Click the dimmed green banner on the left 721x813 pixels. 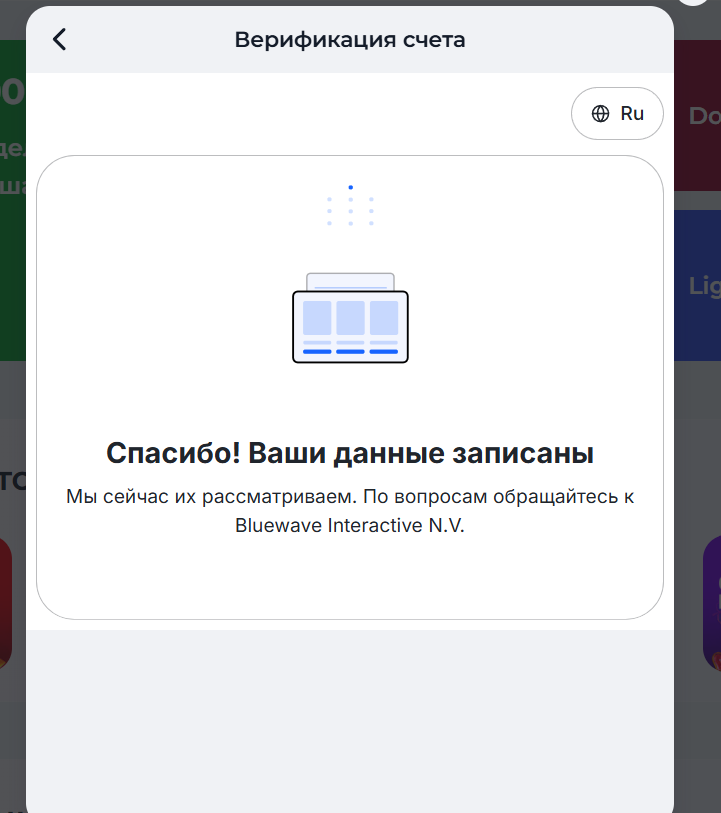(x=12, y=200)
